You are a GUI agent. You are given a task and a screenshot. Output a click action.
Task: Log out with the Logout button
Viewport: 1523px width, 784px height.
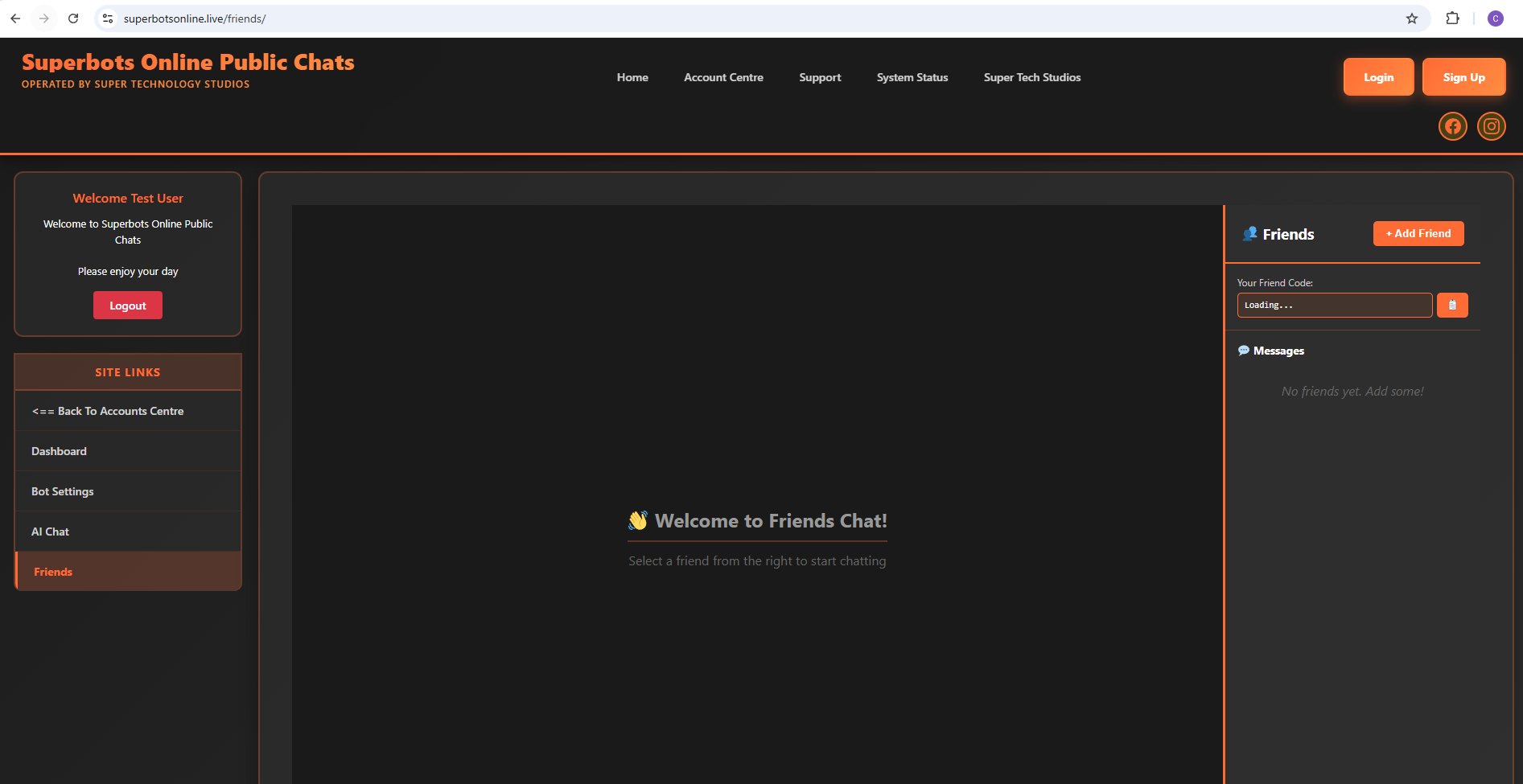[x=128, y=306]
